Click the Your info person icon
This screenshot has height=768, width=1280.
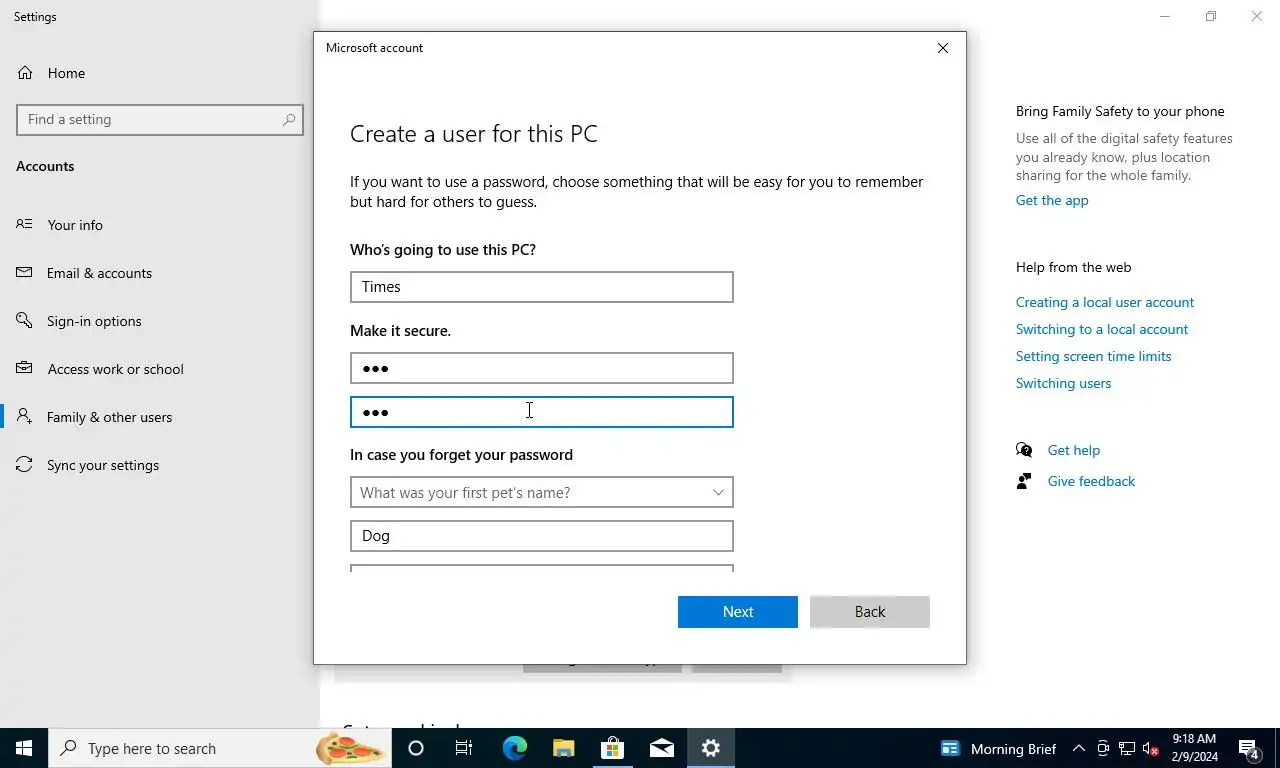[24, 224]
